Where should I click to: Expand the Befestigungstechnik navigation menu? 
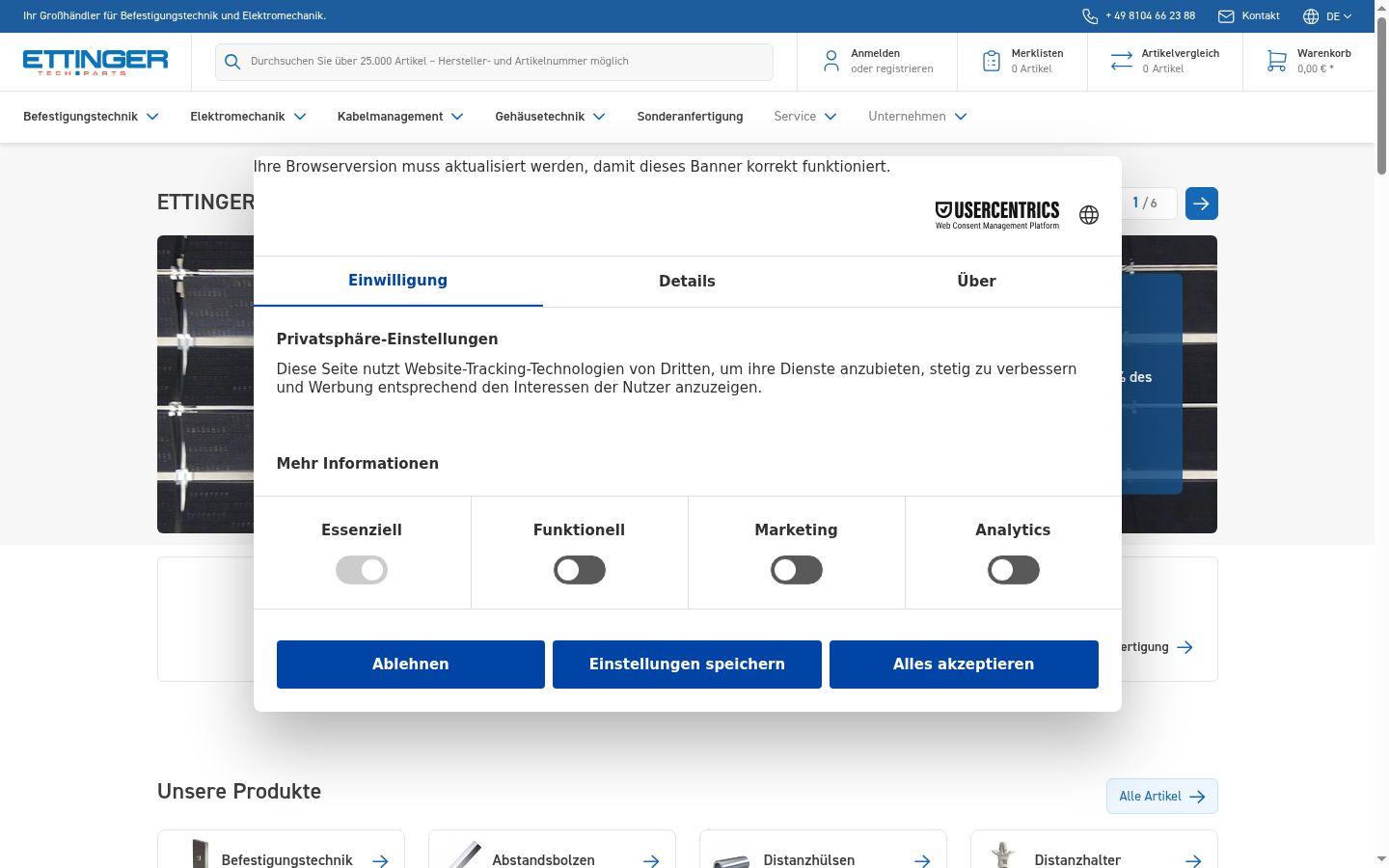pyautogui.click(x=91, y=117)
